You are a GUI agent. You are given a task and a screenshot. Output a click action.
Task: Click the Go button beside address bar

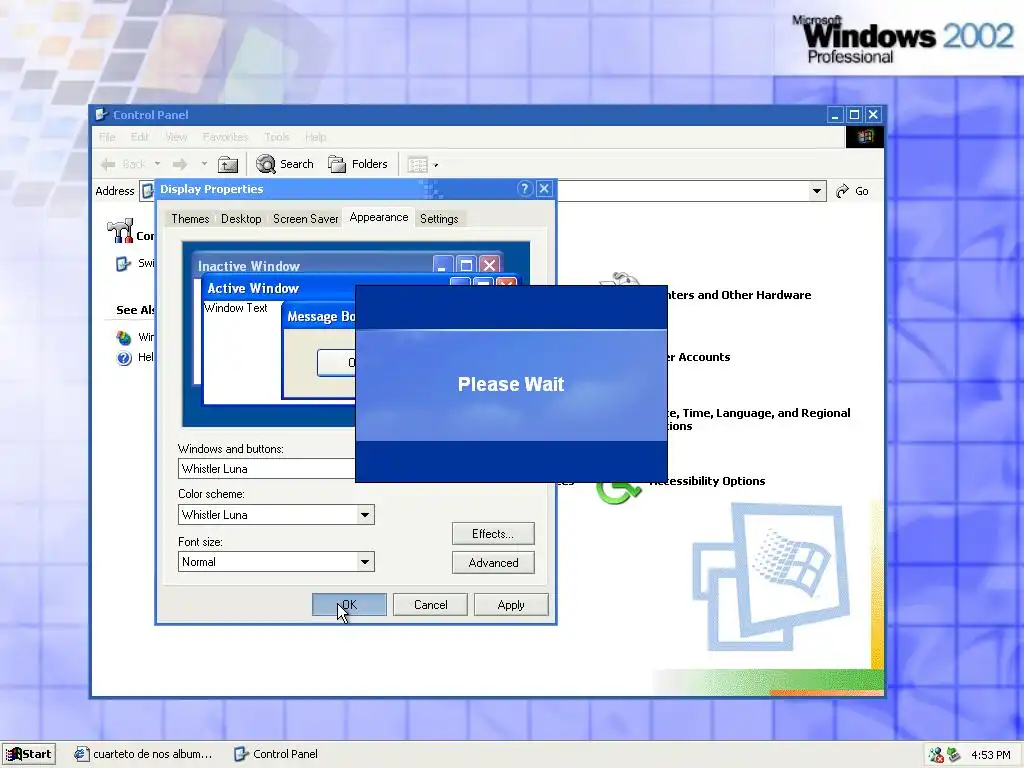tap(852, 191)
